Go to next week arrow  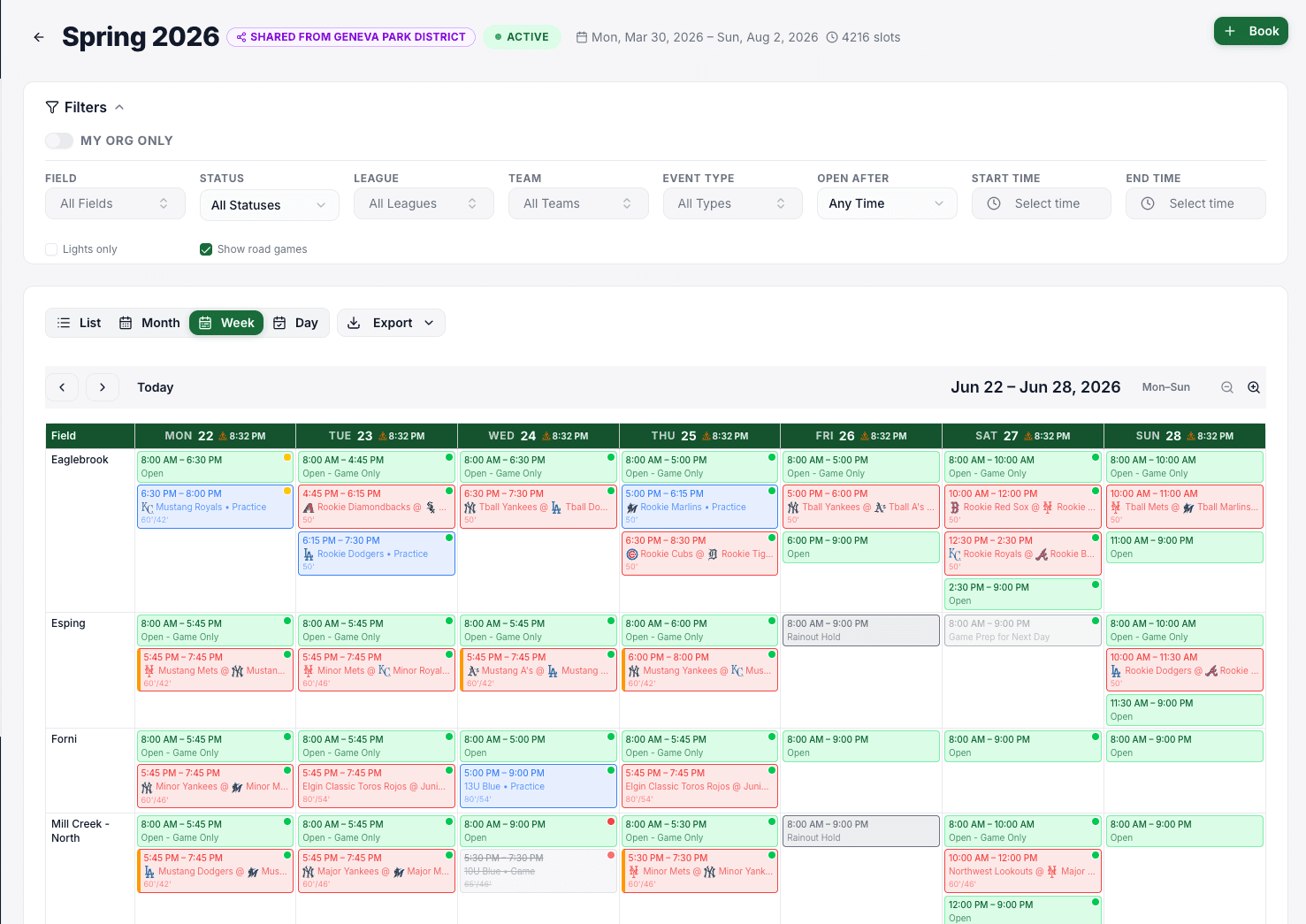pyautogui.click(x=103, y=387)
